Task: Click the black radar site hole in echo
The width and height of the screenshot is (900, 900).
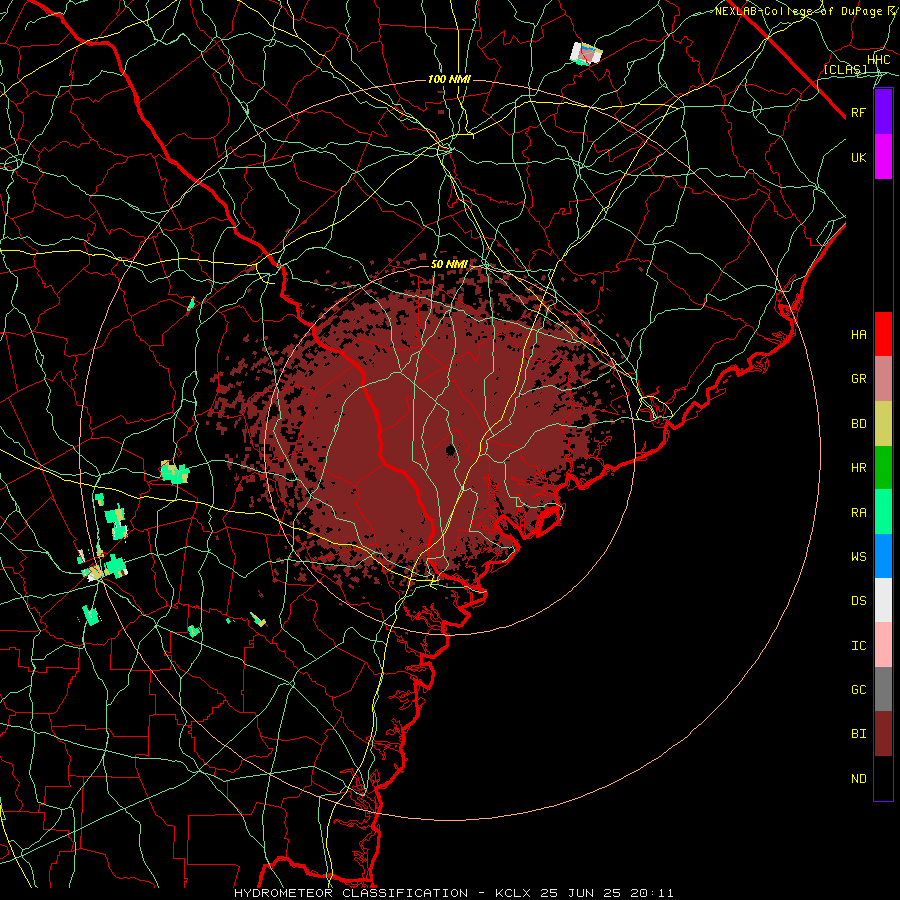Action: point(451,449)
